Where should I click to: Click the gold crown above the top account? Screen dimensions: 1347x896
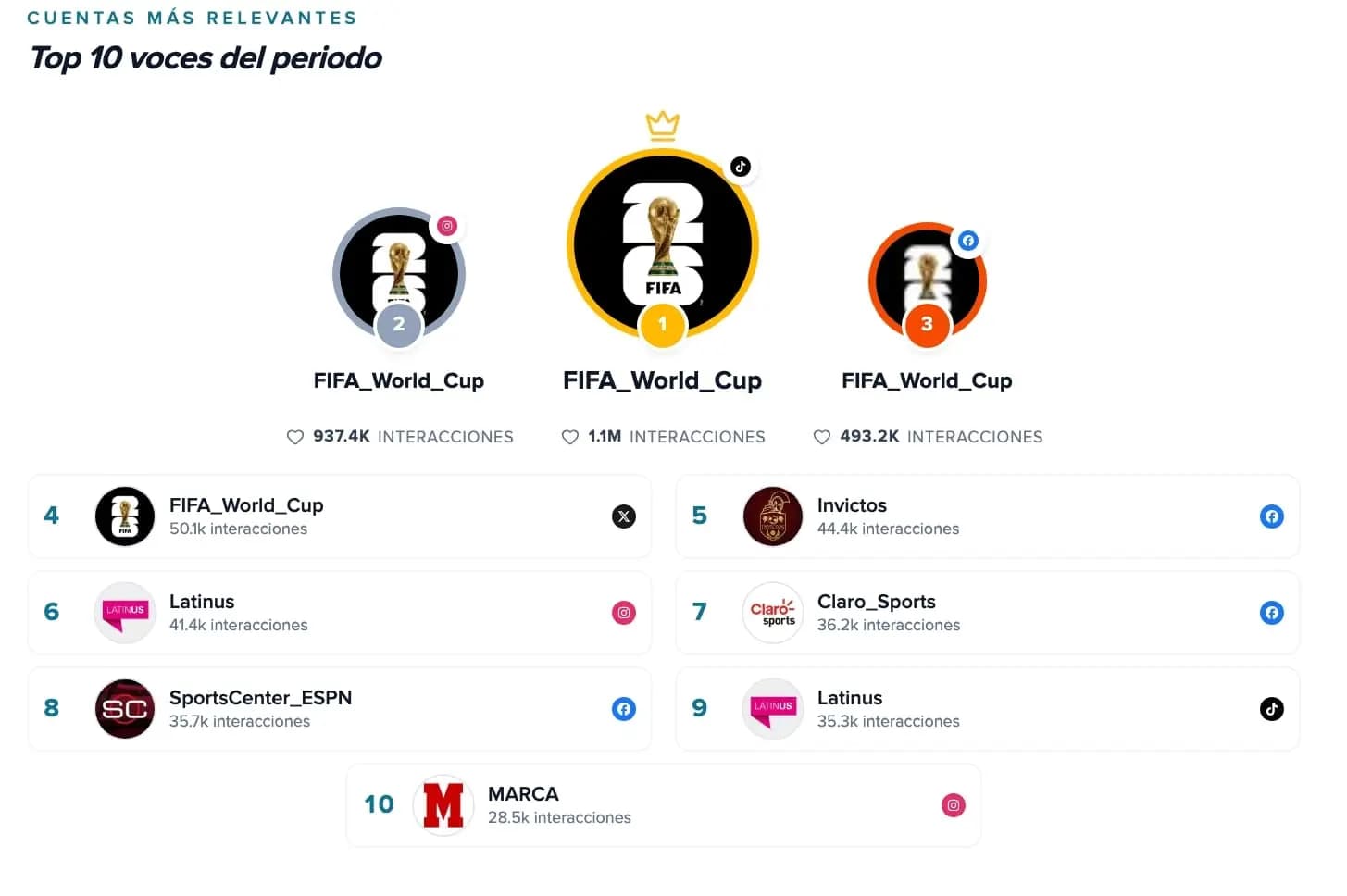(x=663, y=126)
